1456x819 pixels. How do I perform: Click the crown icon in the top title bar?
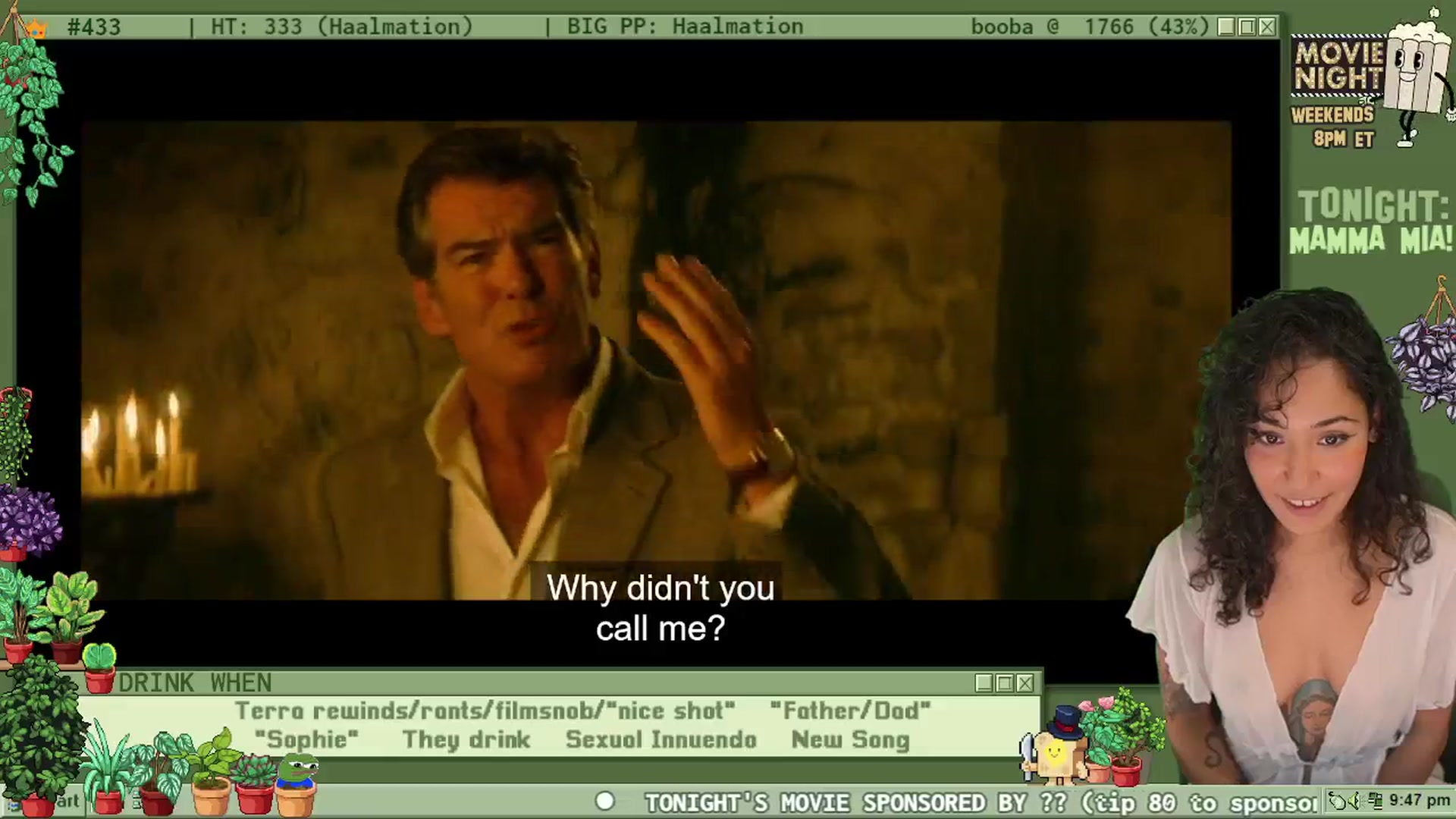[36, 29]
